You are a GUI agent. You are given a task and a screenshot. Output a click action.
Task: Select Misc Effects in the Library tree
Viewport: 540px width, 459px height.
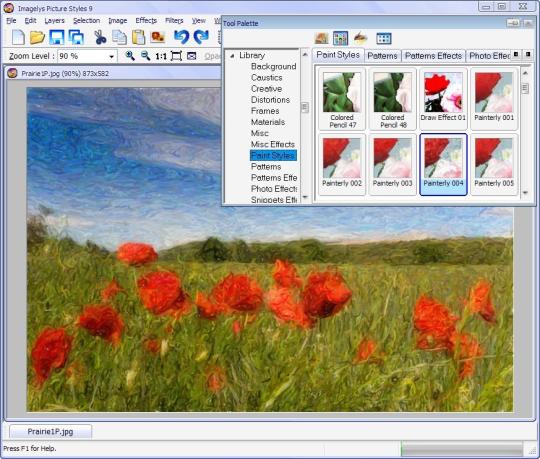click(273, 144)
